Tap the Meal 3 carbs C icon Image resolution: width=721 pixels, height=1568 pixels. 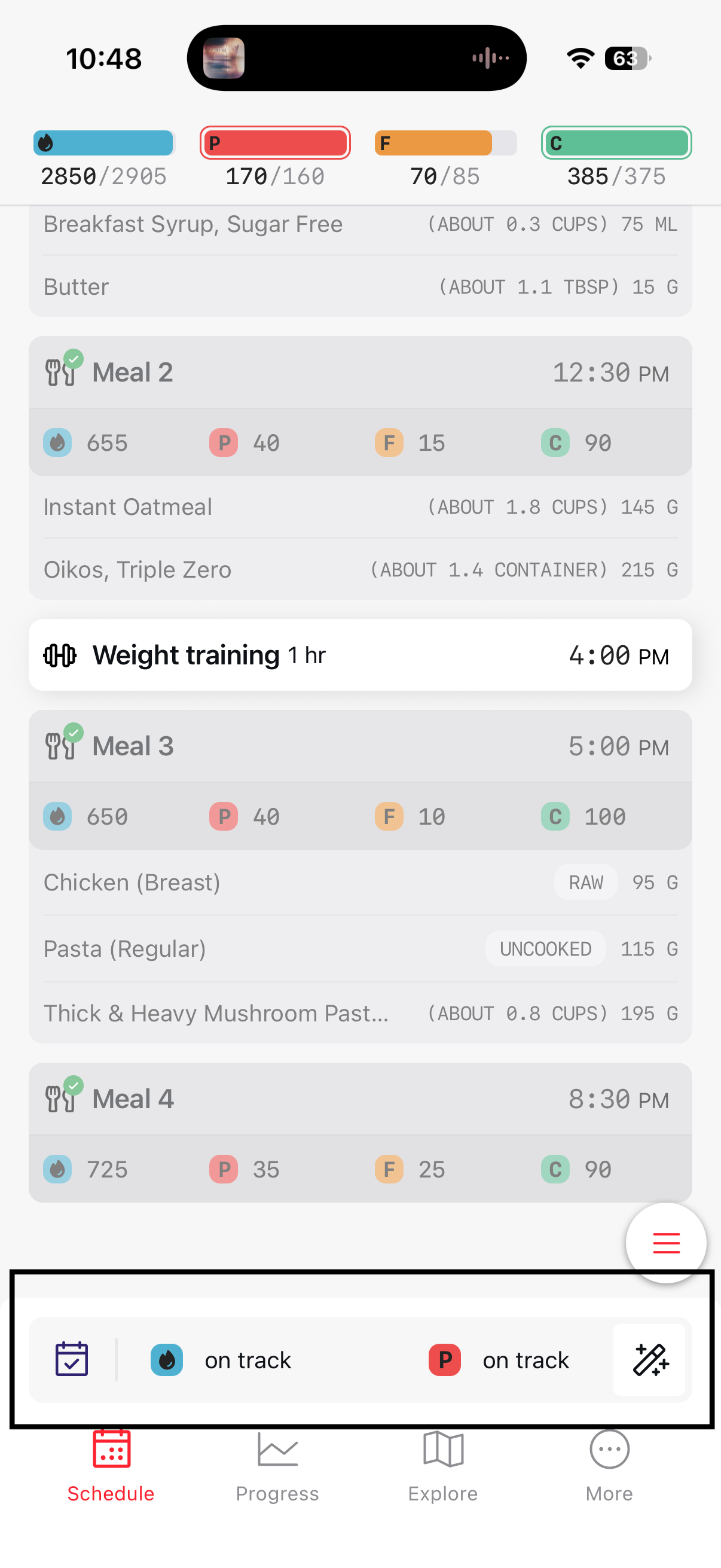(555, 816)
